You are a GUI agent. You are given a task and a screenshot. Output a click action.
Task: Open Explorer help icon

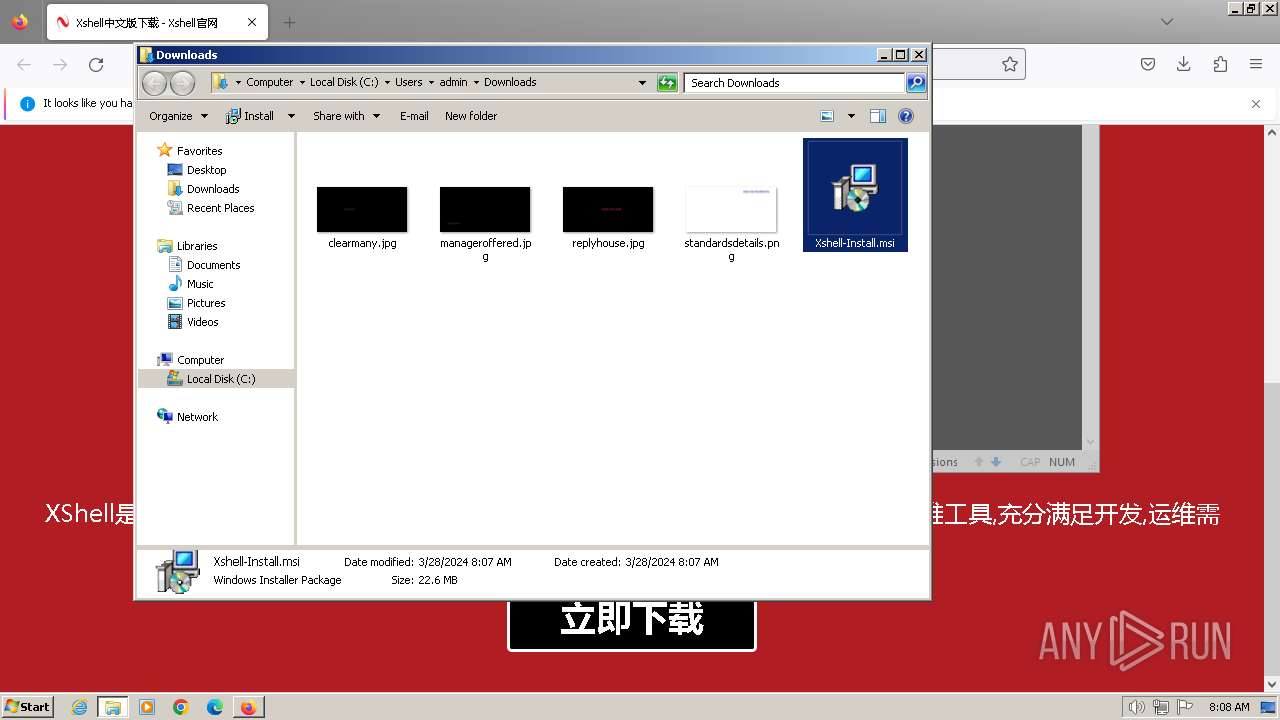tap(906, 116)
